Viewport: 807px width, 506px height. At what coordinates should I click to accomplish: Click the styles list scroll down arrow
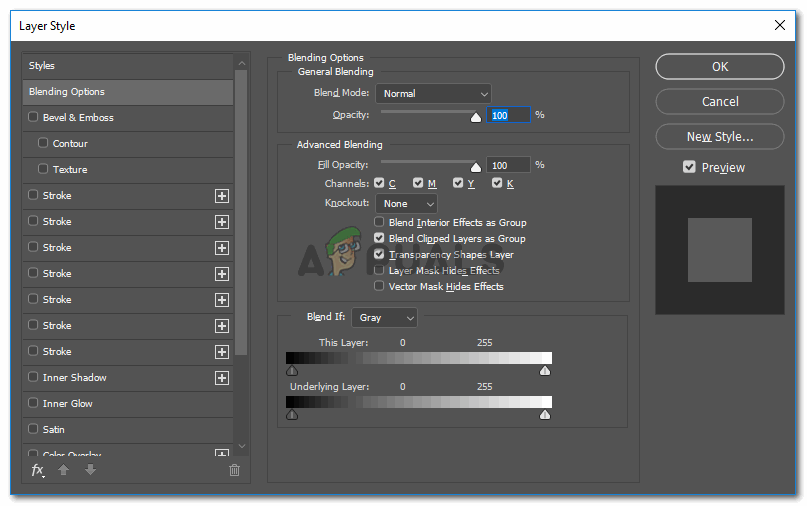[x=242, y=446]
